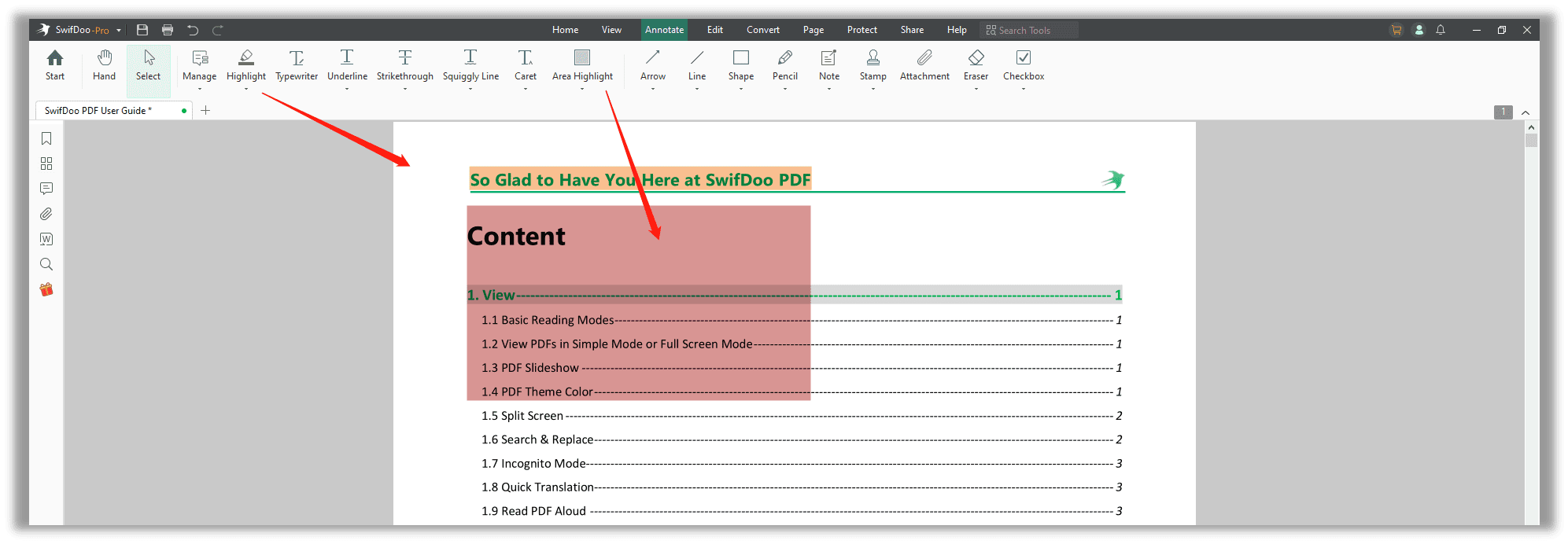Click the Attachment paperclip tool

[924, 66]
